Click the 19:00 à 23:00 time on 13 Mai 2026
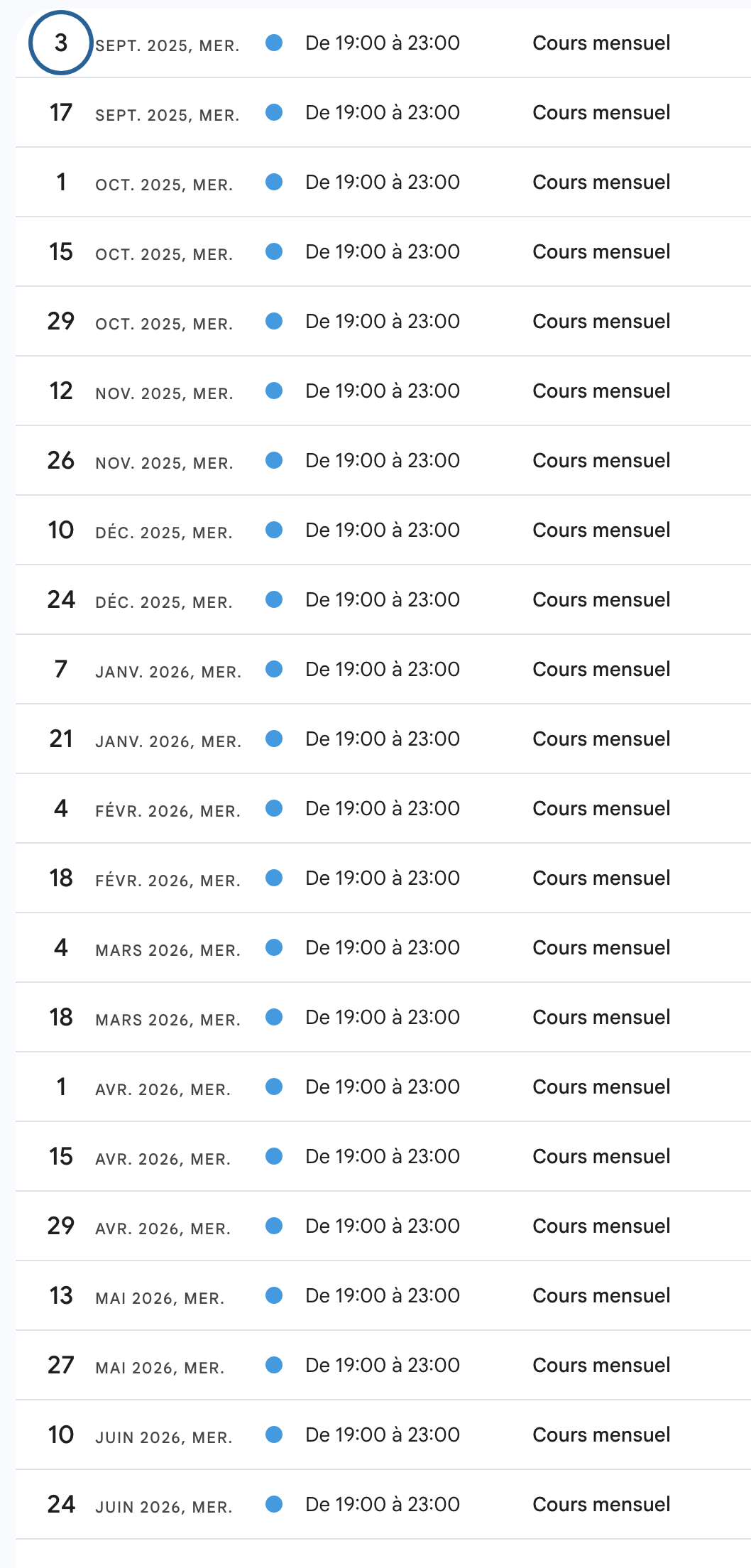 click(382, 1296)
